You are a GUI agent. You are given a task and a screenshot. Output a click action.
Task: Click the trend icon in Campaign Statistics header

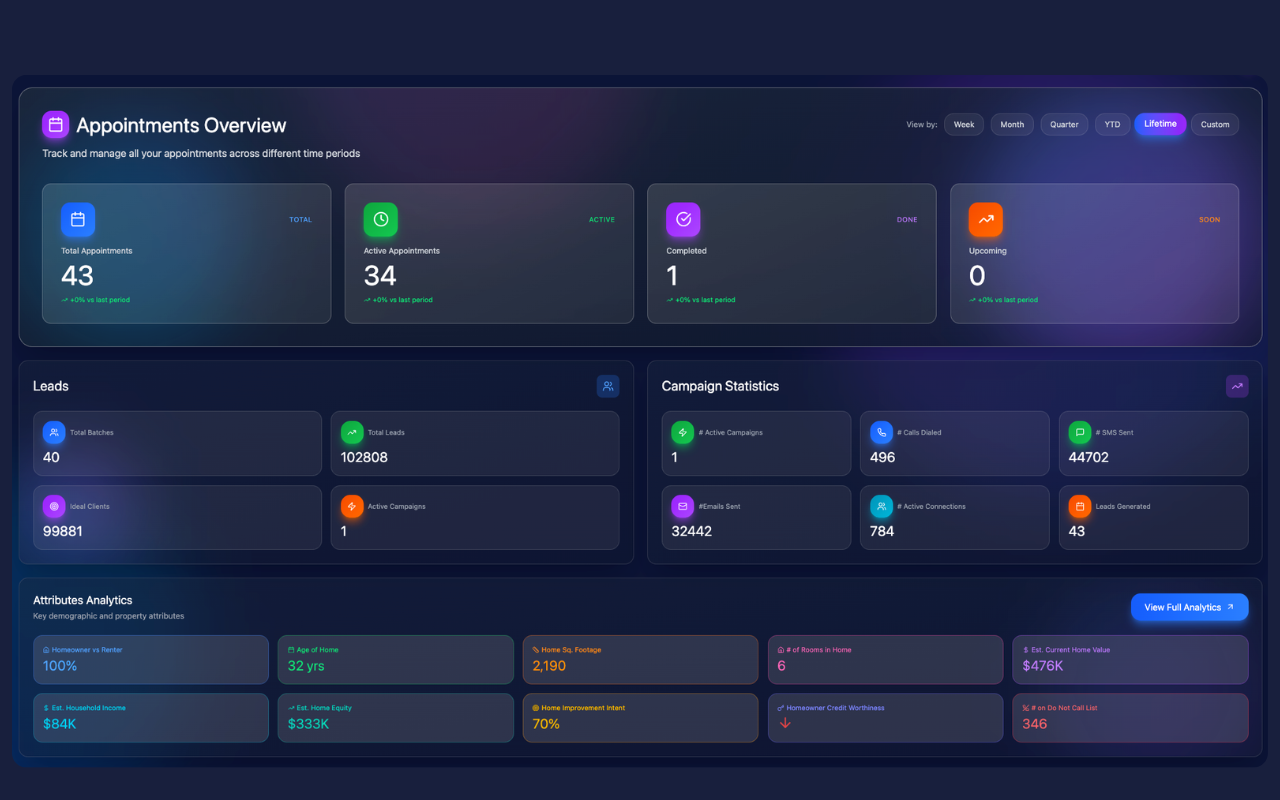pyautogui.click(x=1237, y=386)
